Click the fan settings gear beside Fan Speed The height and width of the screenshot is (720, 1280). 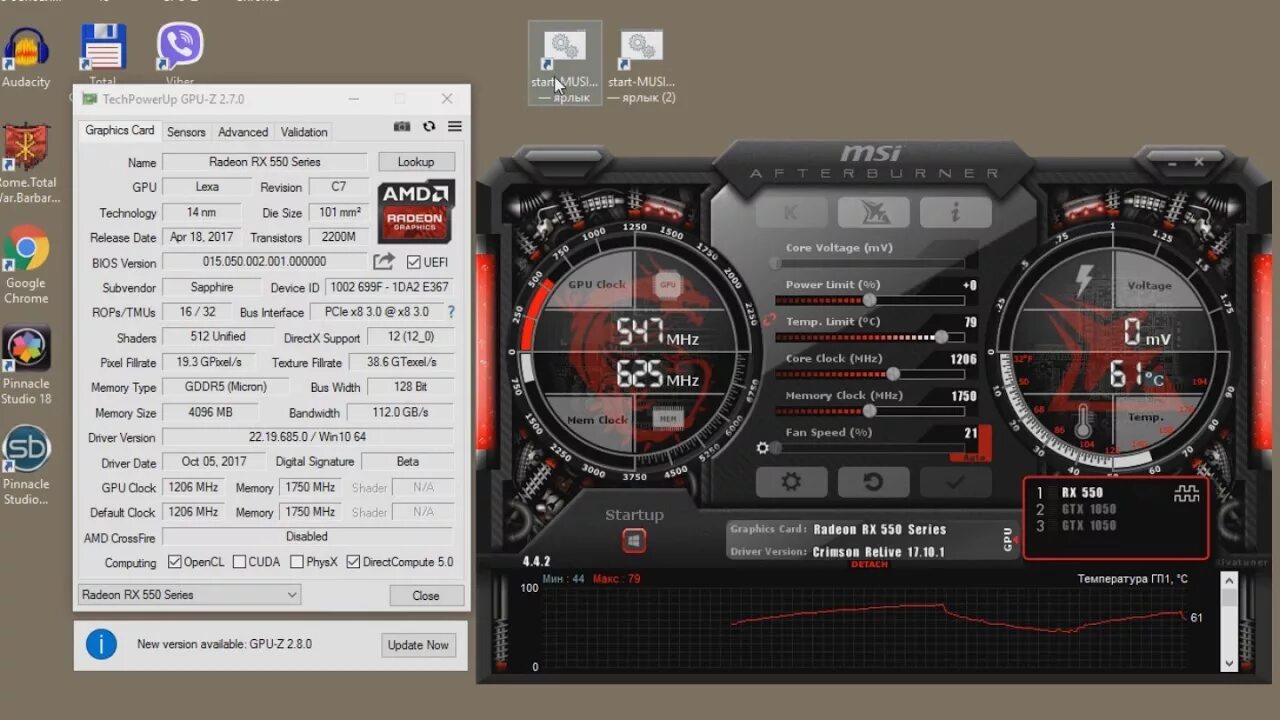tap(763, 448)
